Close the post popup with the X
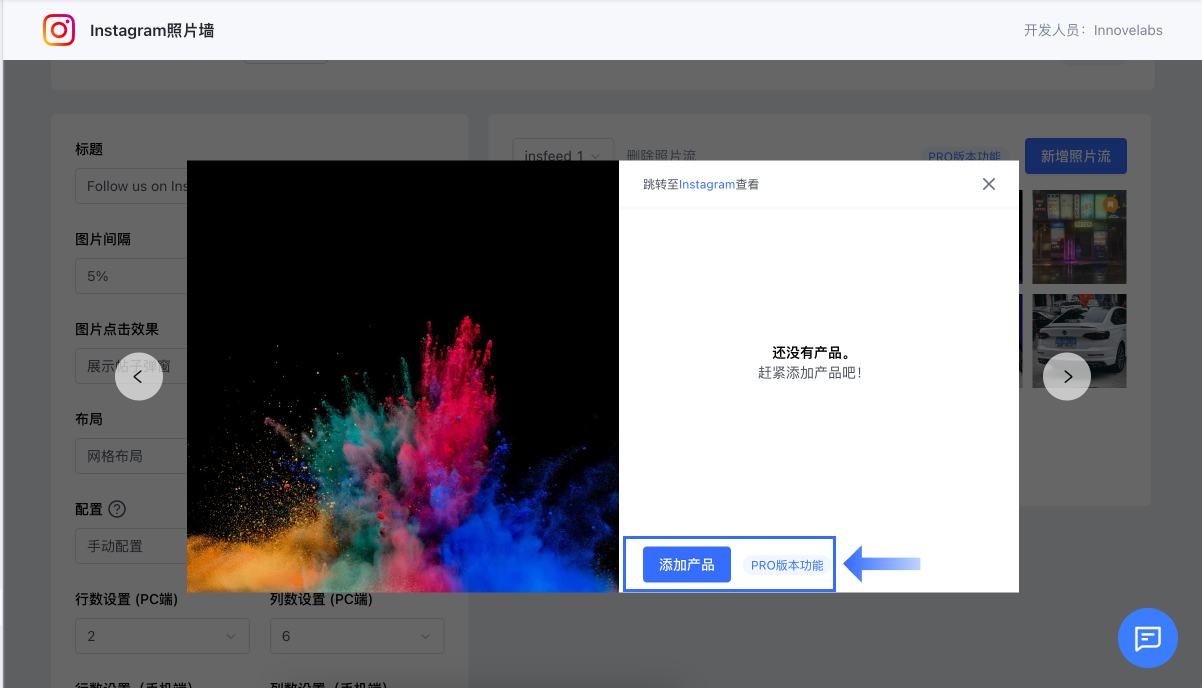The height and width of the screenshot is (688, 1202). click(x=989, y=184)
